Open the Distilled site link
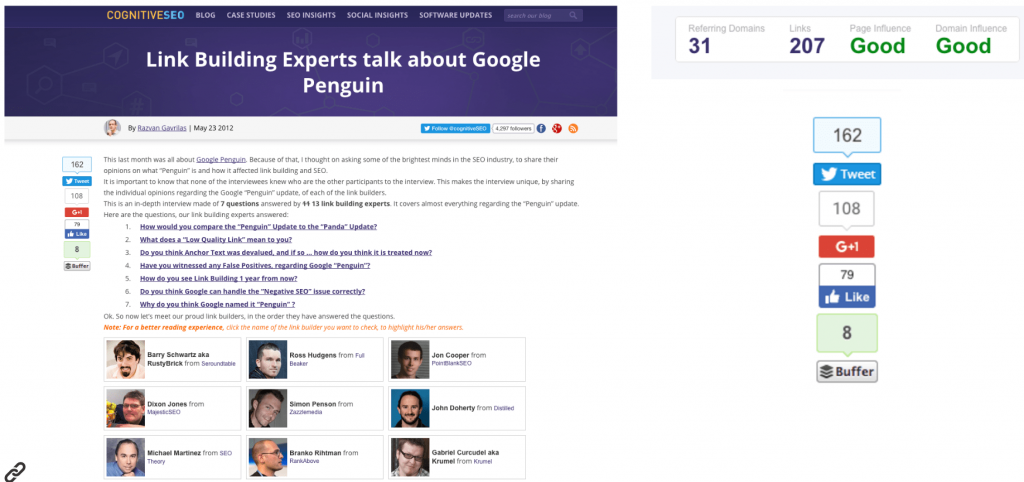Viewport: 1024px width, 482px height. (504, 408)
